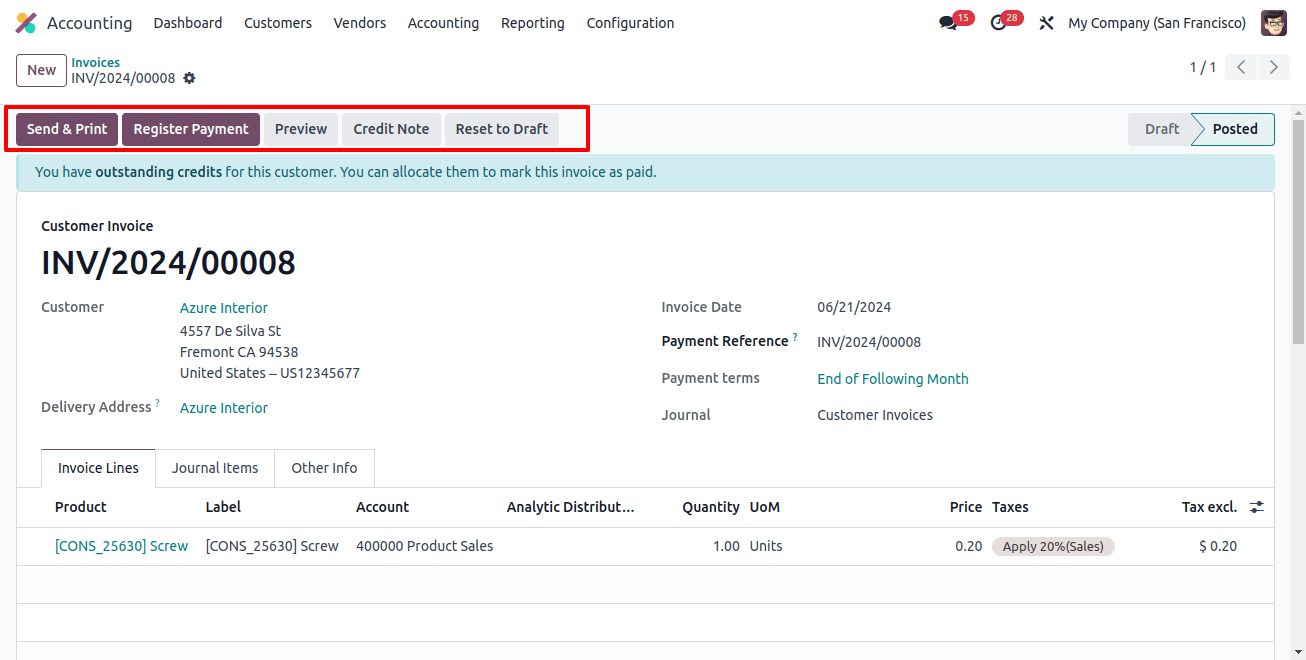1306x660 pixels.
Task: Open the Accounting app logo icon
Action: pos(26,23)
